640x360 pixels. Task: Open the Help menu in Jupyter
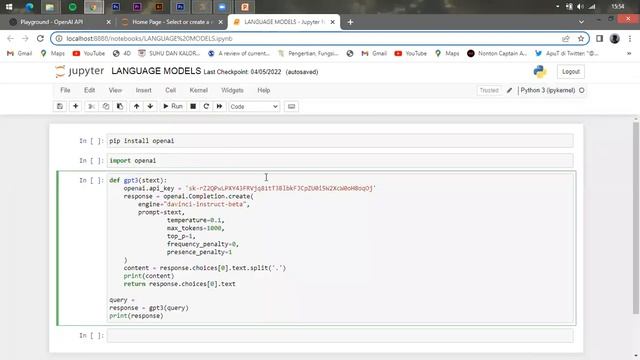(264, 90)
